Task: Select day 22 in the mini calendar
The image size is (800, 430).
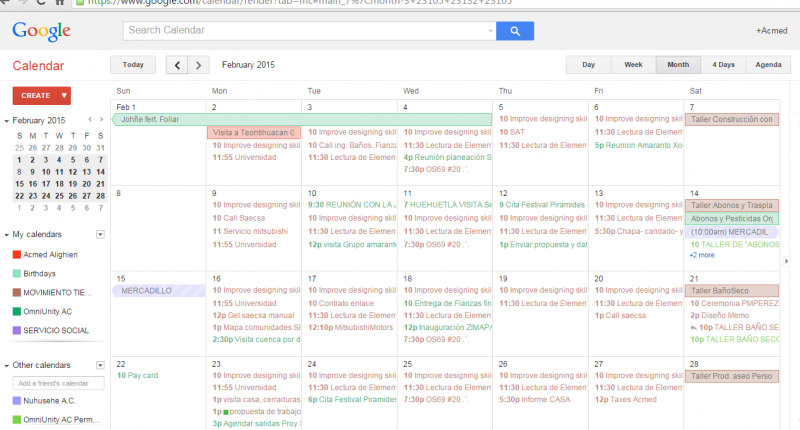Action: (19, 196)
